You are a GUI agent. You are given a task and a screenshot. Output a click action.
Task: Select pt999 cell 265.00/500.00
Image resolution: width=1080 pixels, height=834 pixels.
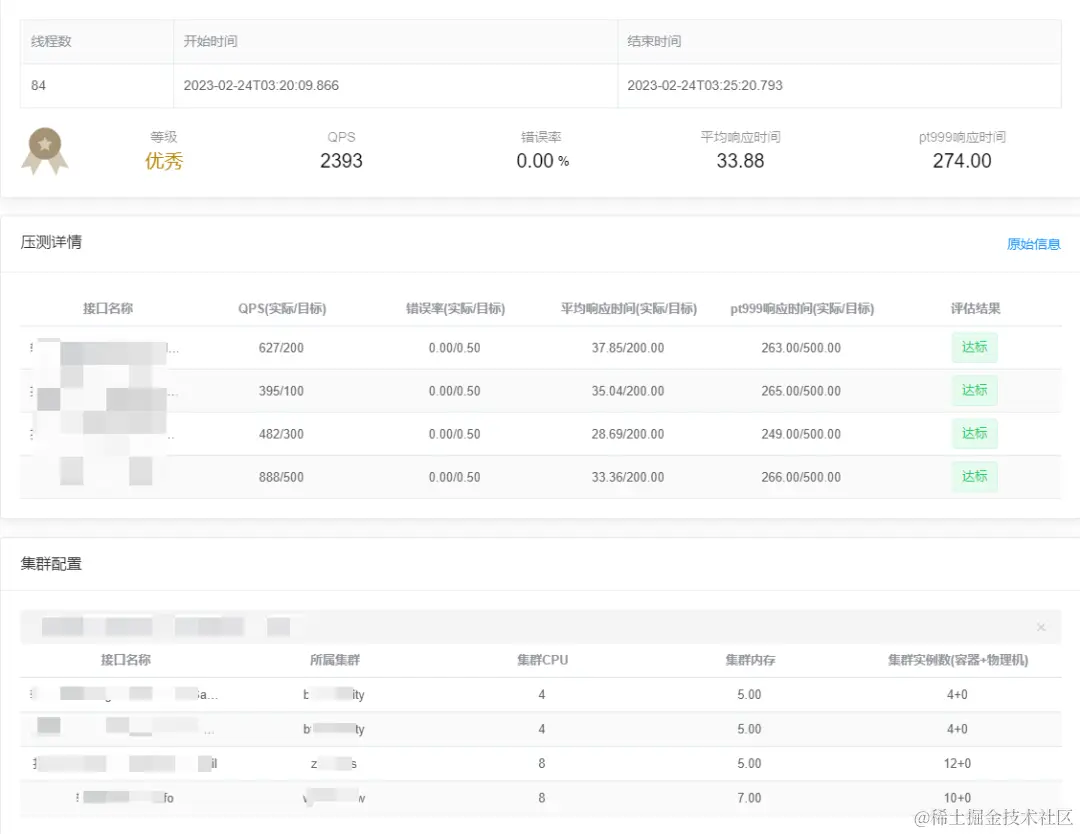pyautogui.click(x=801, y=391)
